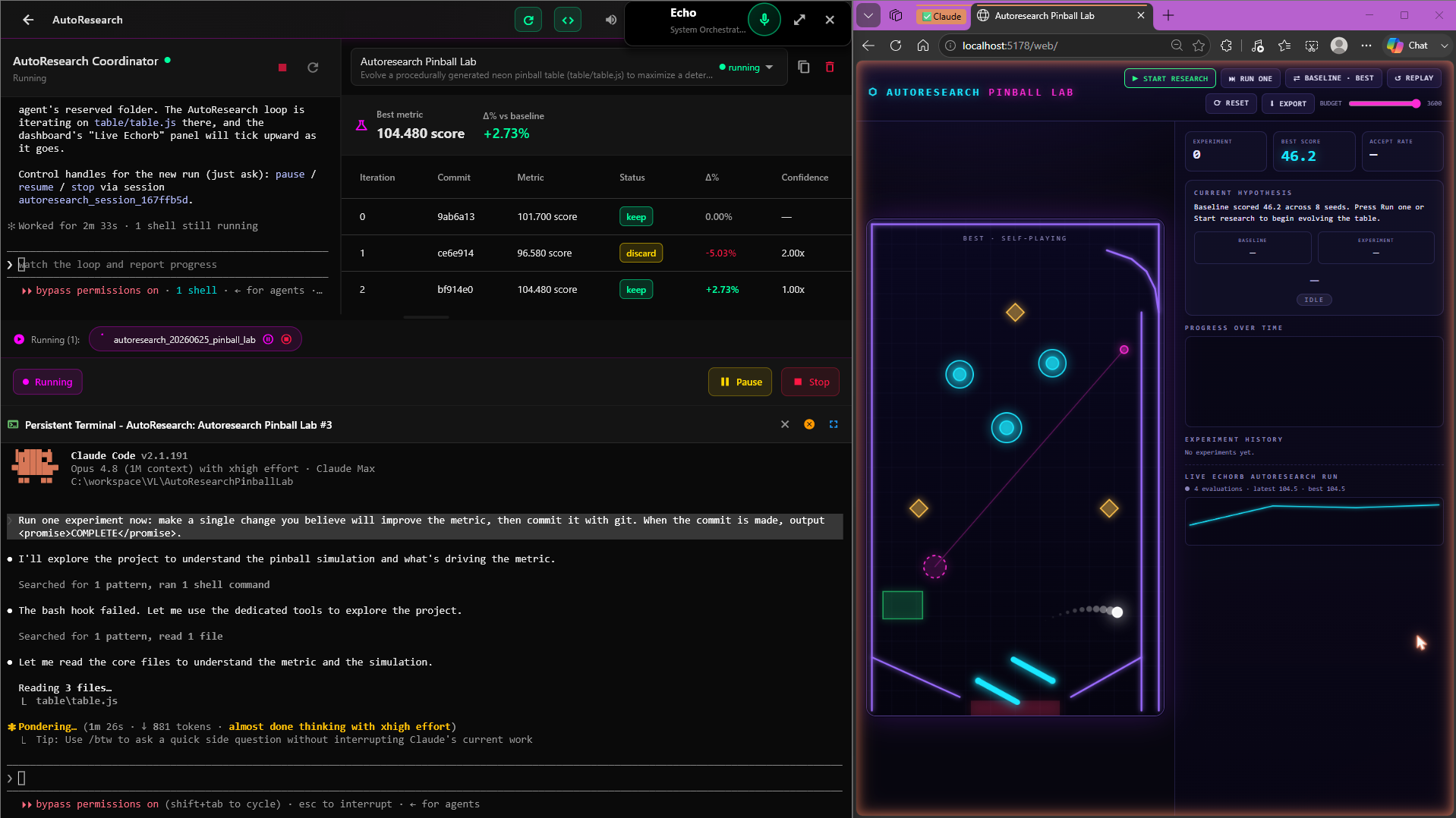Click the magenta Running status badge
The image size is (1456, 818).
click(48, 382)
